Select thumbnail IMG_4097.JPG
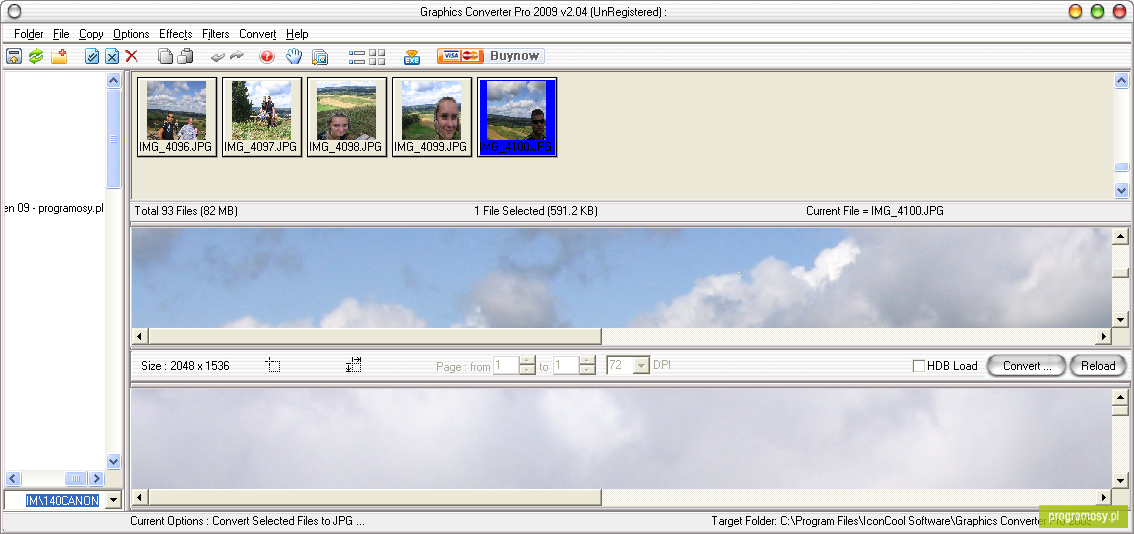Image resolution: width=1134 pixels, height=534 pixels. coord(262,116)
